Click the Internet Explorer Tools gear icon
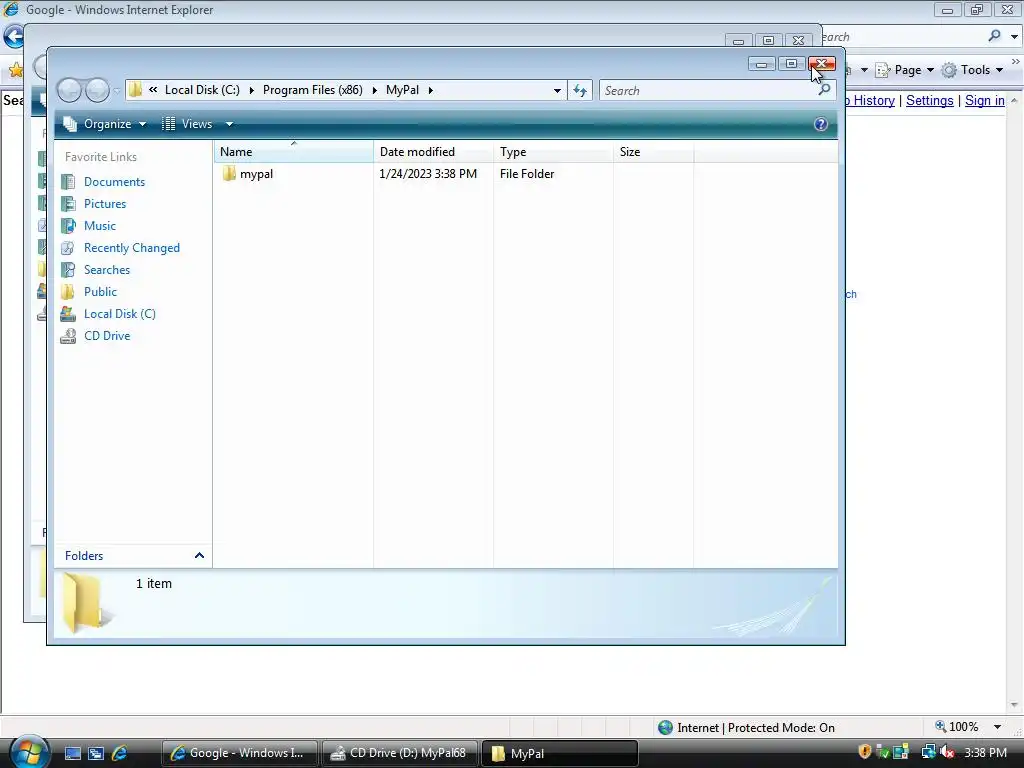1024x768 pixels. pos(949,70)
